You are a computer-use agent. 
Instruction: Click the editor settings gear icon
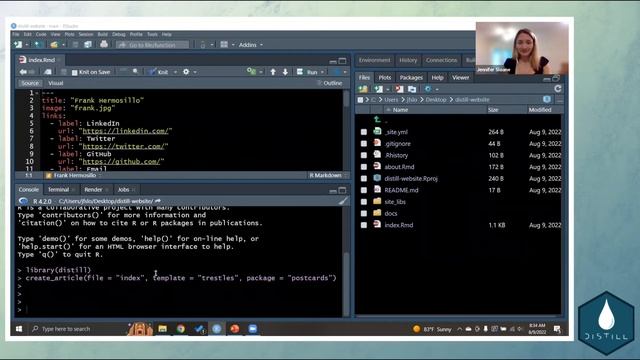pos(186,72)
